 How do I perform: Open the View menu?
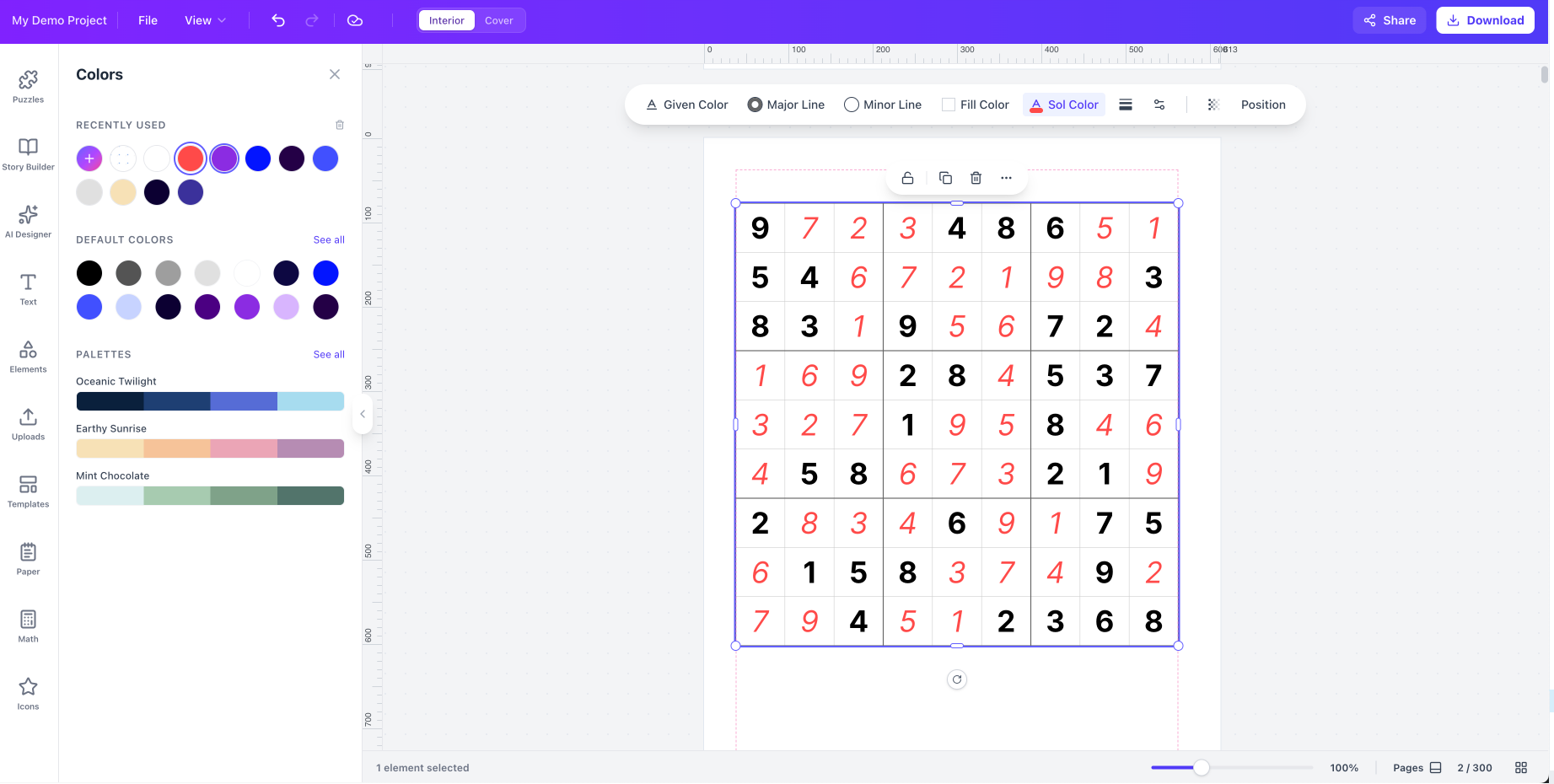pos(204,19)
